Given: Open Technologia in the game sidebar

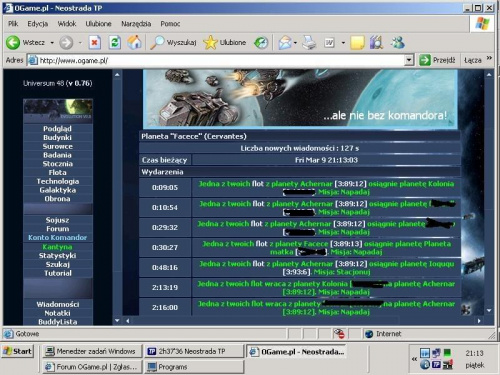Looking at the screenshot, I should (58, 181).
